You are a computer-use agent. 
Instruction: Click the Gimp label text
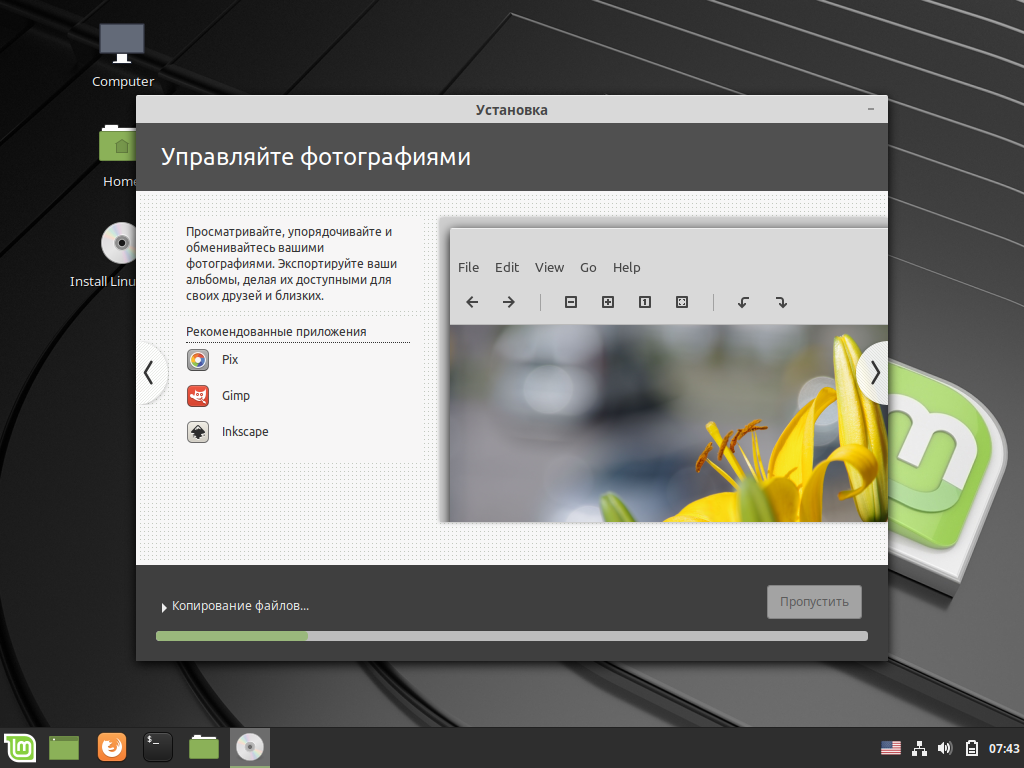(236, 396)
